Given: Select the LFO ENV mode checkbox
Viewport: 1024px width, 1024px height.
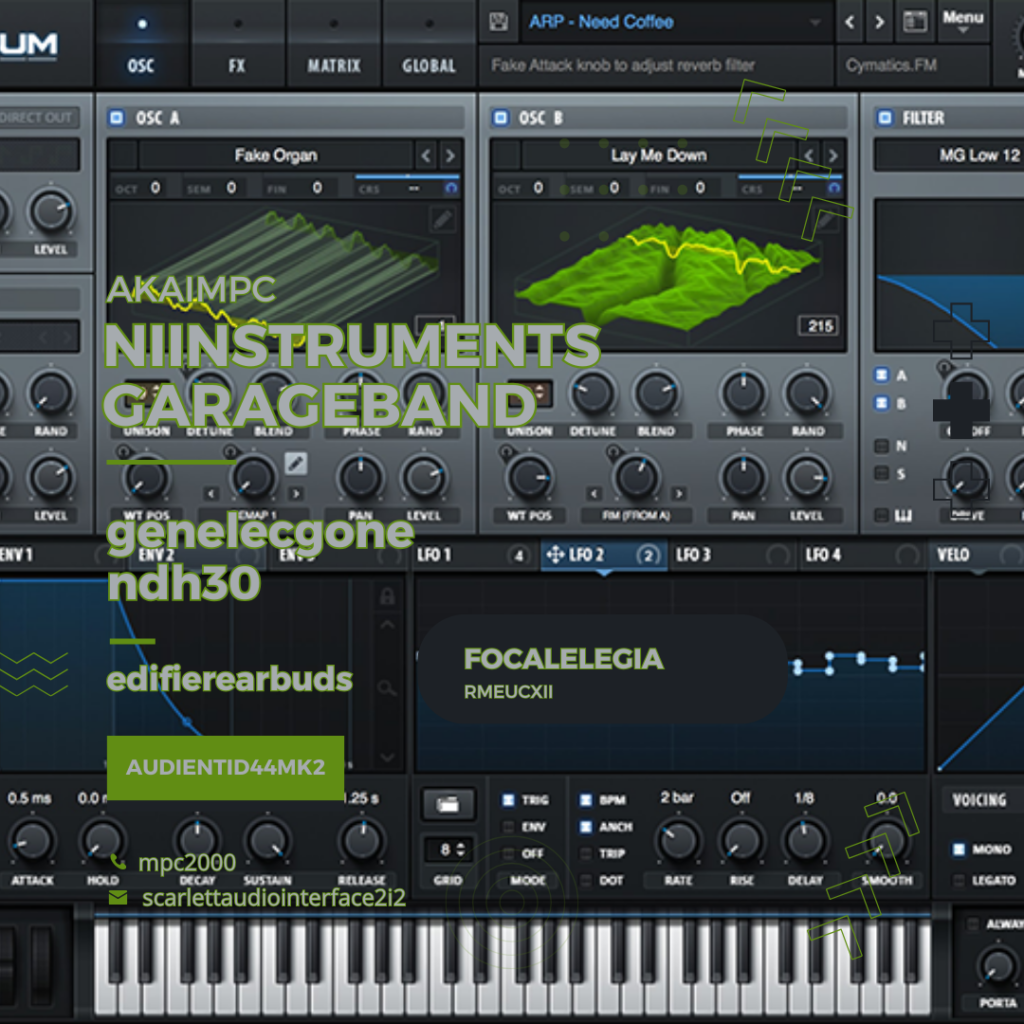Looking at the screenshot, I should point(508,827).
